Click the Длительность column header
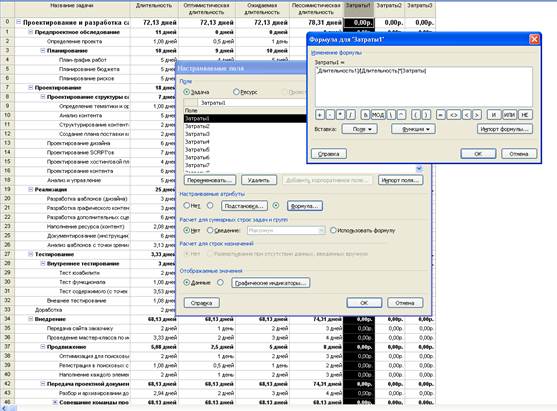This screenshot has height=411, width=557. [x=154, y=9]
